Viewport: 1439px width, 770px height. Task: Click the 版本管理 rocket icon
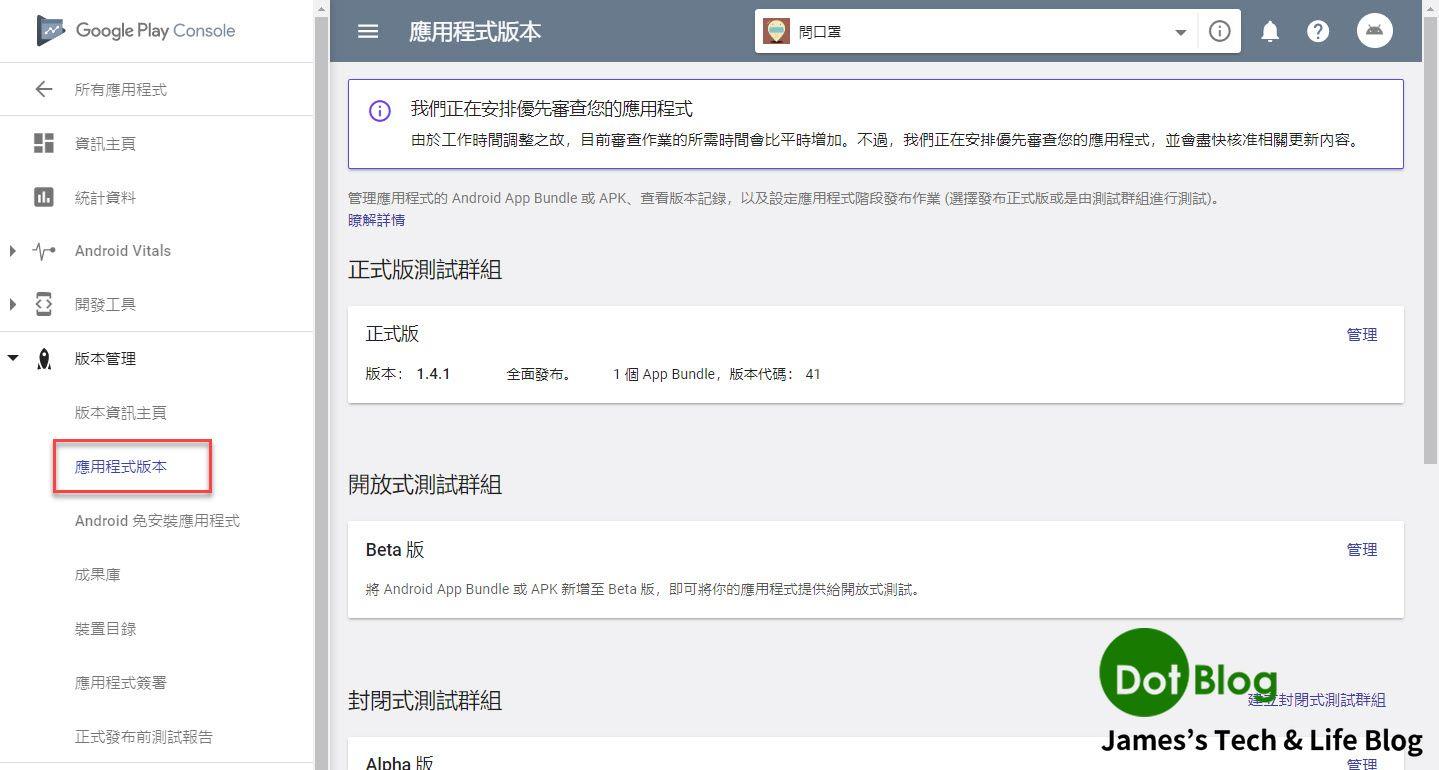(x=44, y=359)
